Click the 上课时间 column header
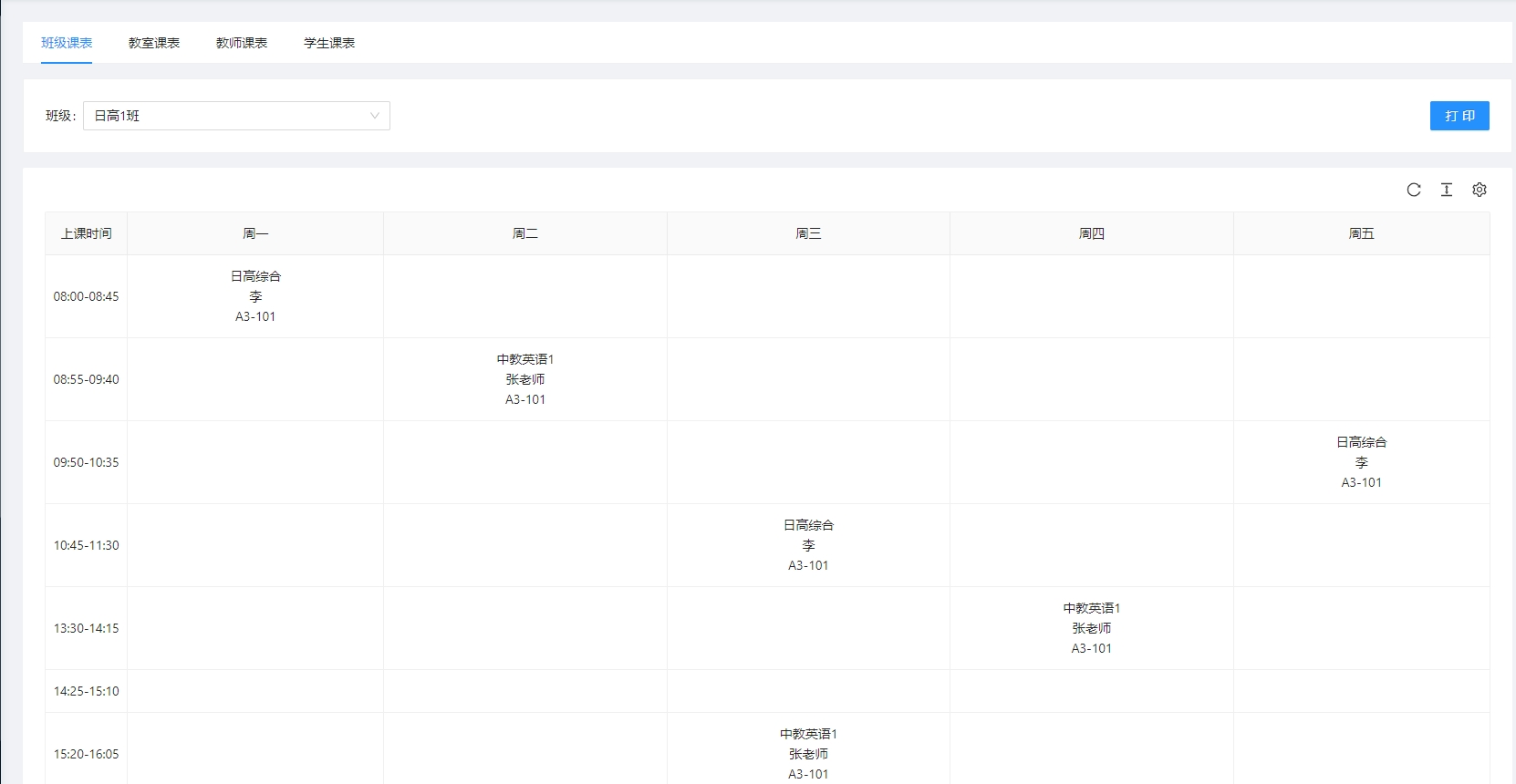The width and height of the screenshot is (1516, 784). [87, 233]
